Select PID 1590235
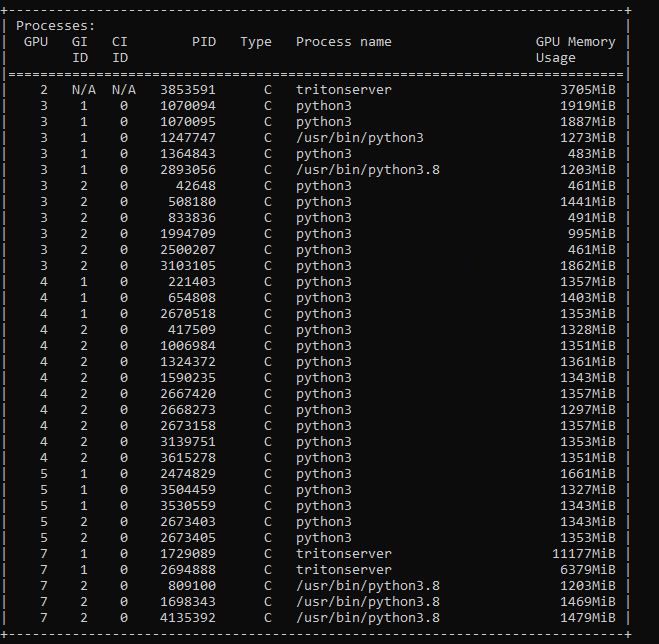659x644 pixels. click(x=188, y=377)
